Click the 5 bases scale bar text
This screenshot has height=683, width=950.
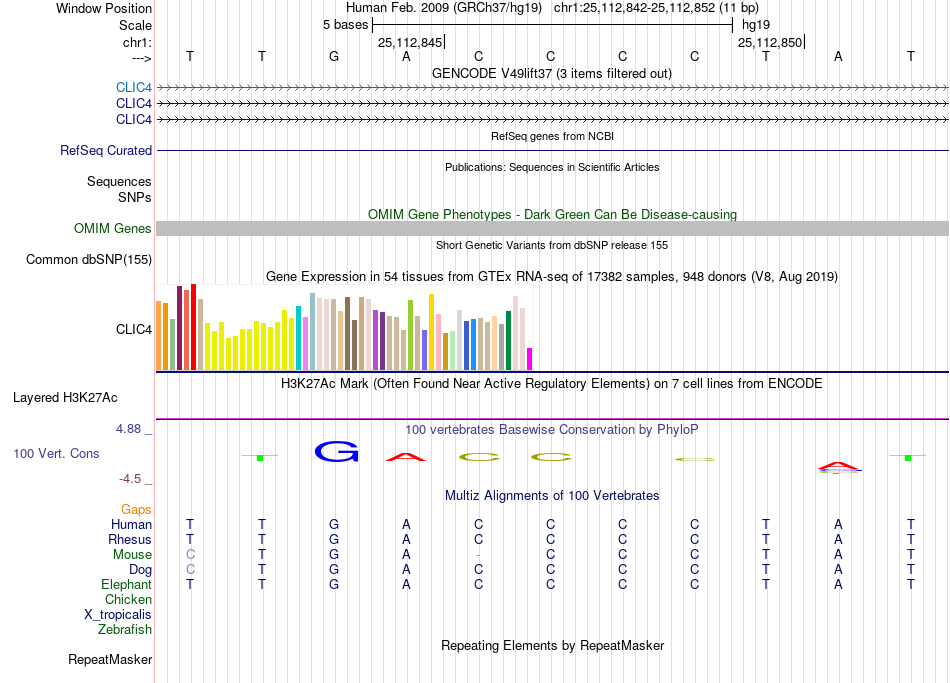click(x=345, y=25)
